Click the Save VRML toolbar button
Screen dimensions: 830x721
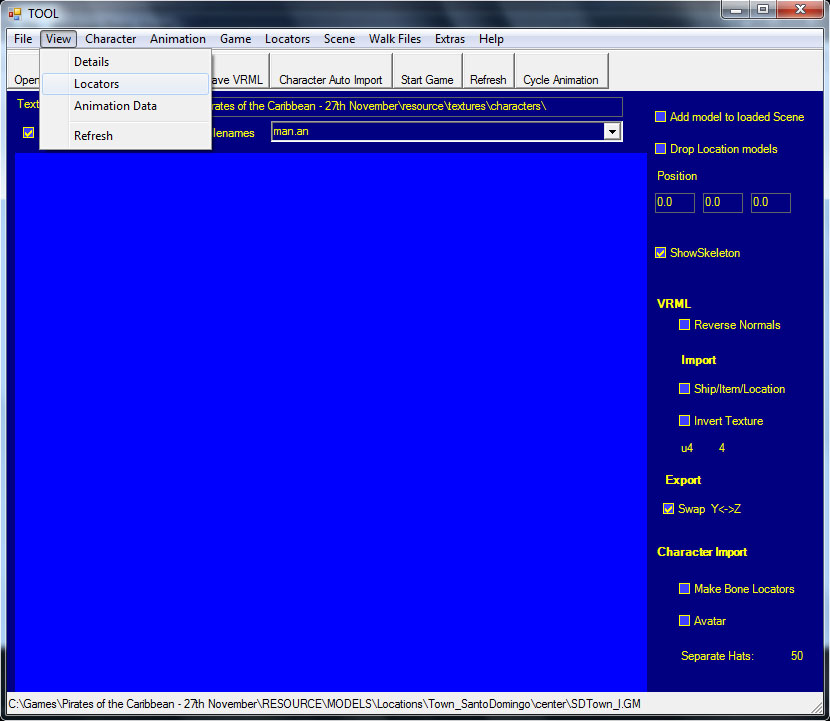point(238,71)
